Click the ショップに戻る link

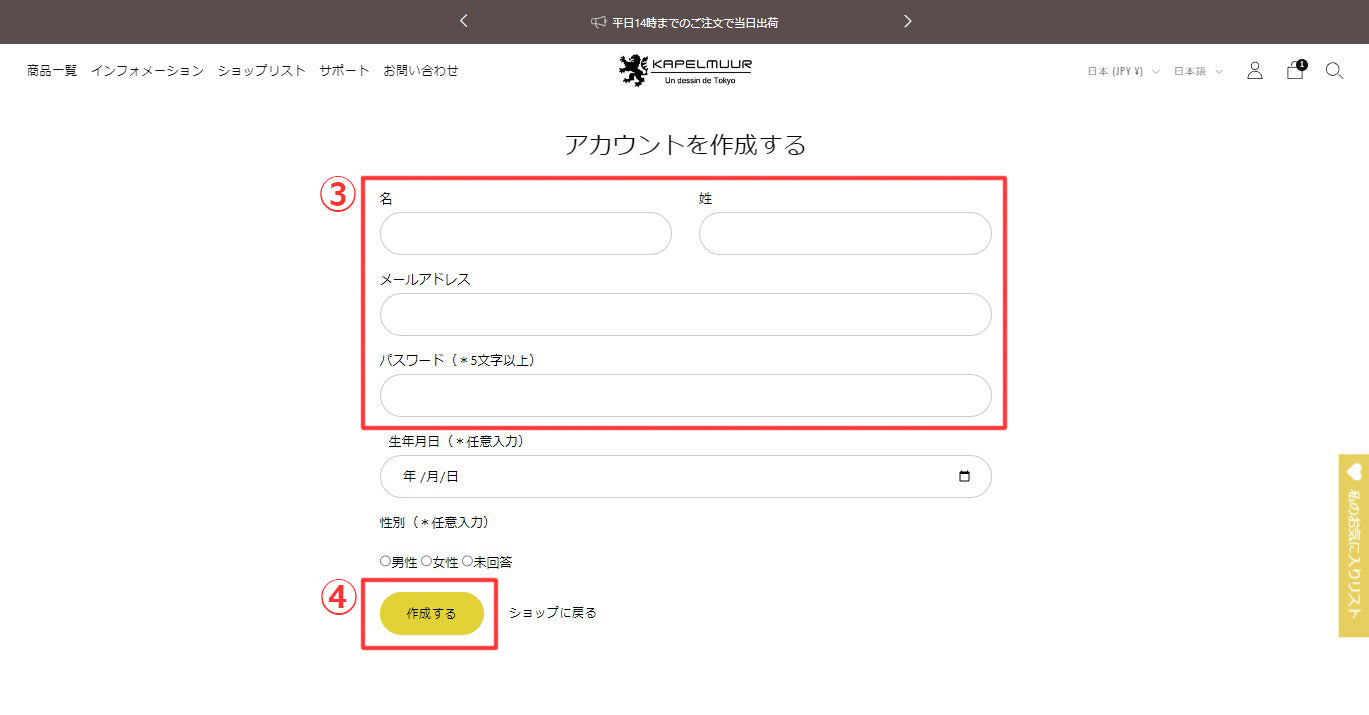coord(552,613)
